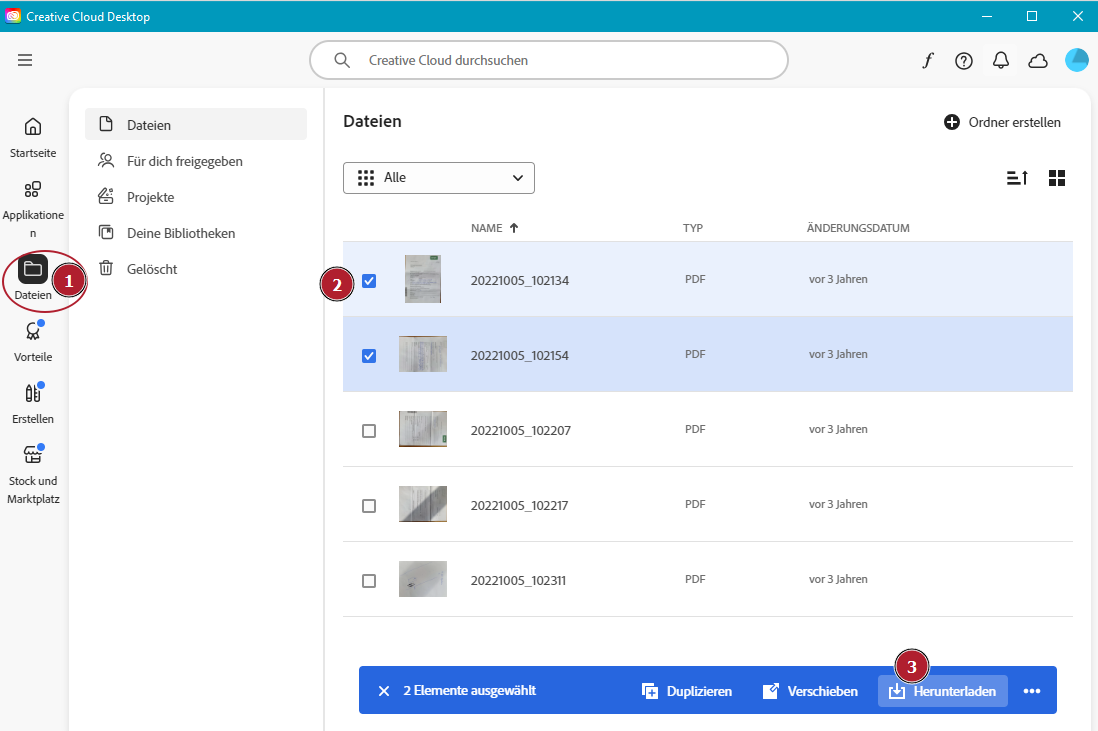The width and height of the screenshot is (1098, 731).
Task: Click the cloud sync status icon
Action: tap(1038, 61)
